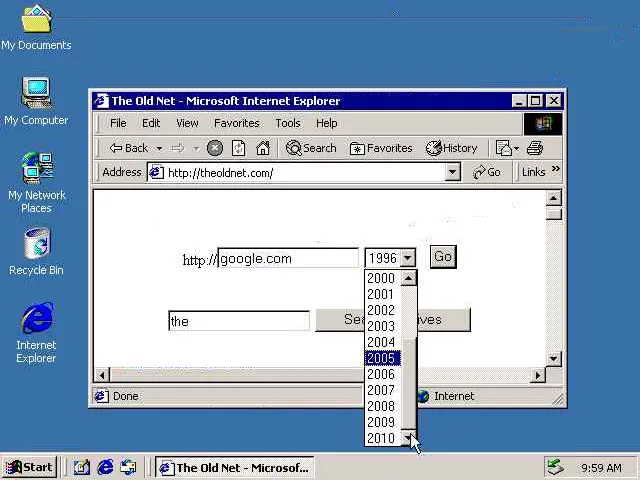Go to Home page icon
This screenshot has width=640, height=480.
click(262, 148)
